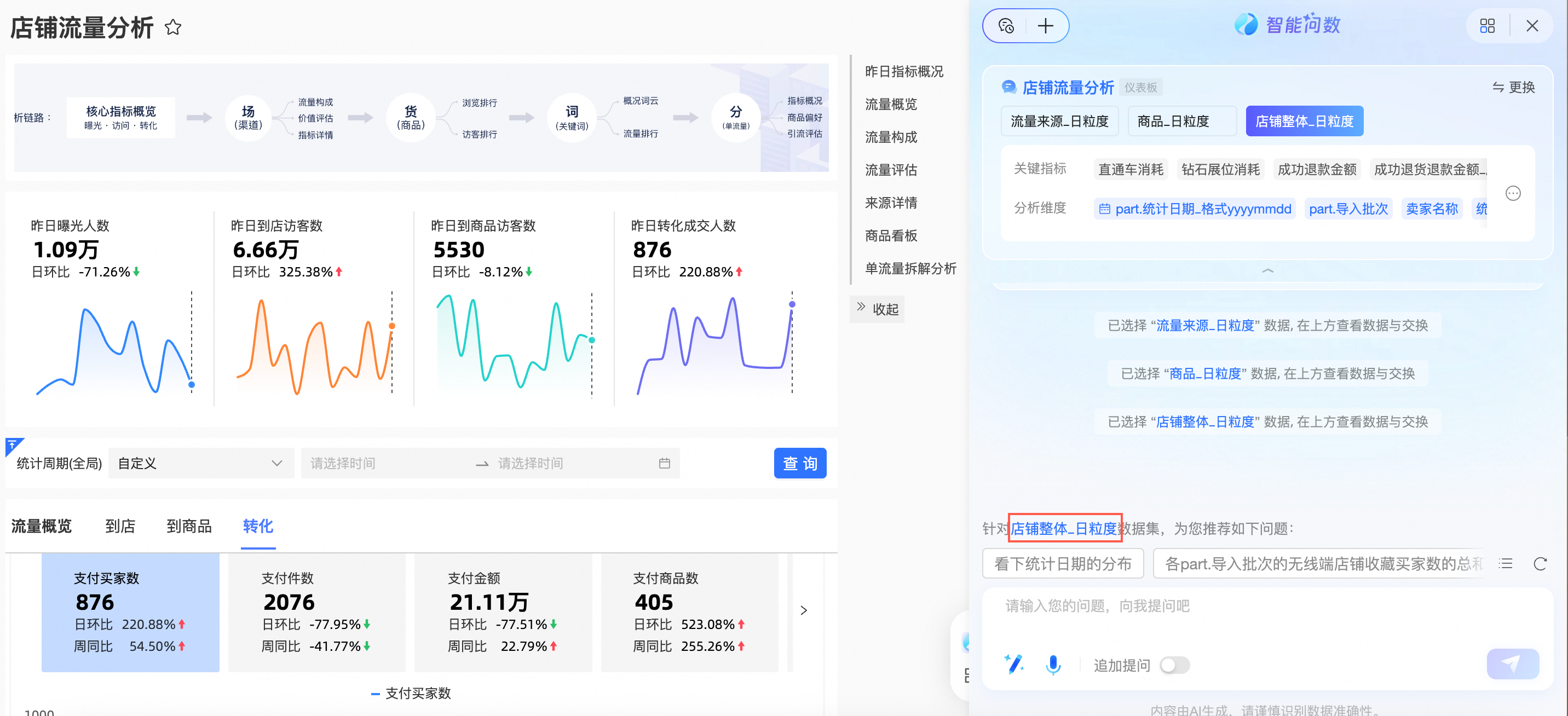Select the 店铺整体_日粒度 dataset tab
1568x716 pixels.
click(1305, 121)
